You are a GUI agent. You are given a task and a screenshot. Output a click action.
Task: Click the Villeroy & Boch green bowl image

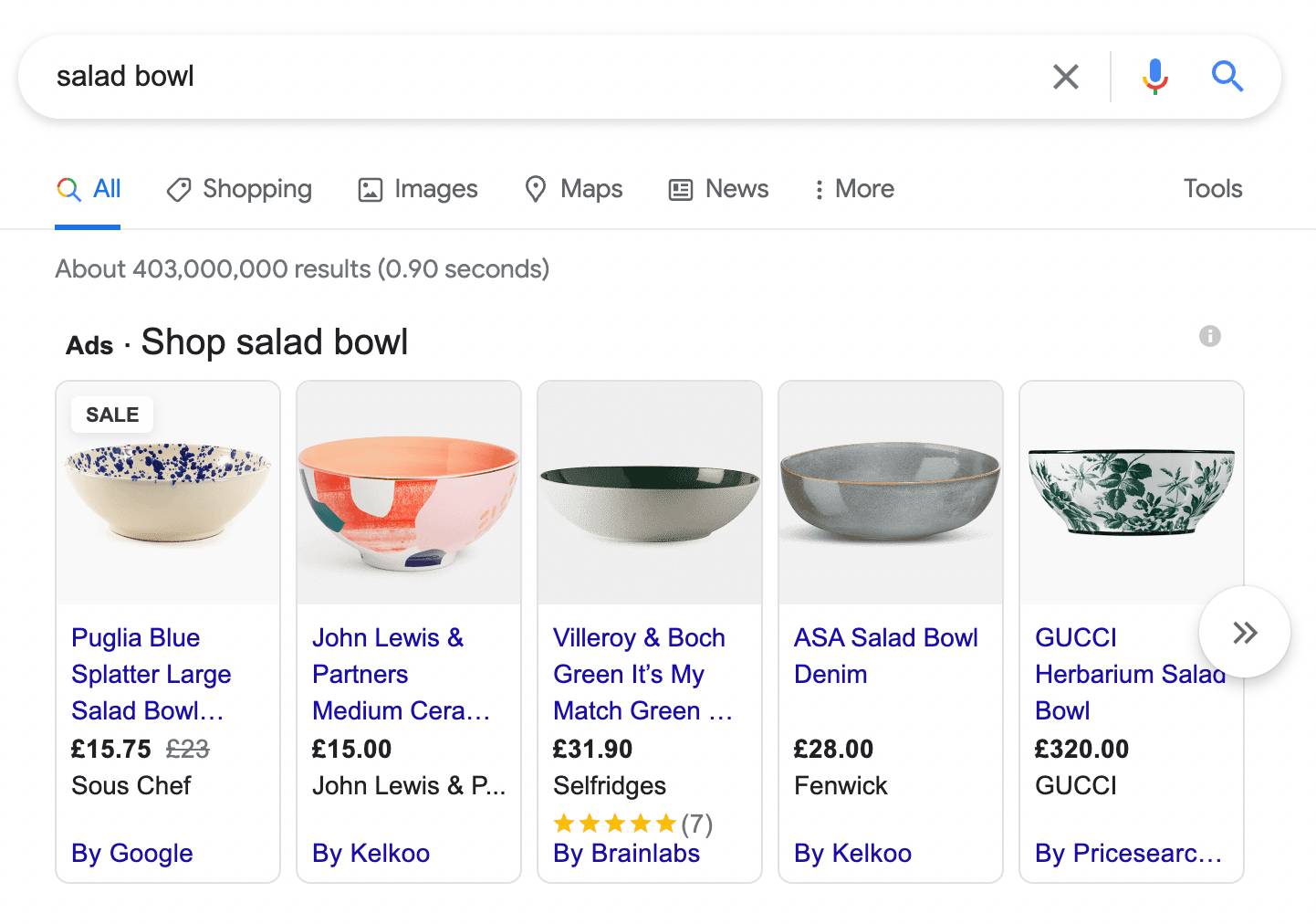650,493
